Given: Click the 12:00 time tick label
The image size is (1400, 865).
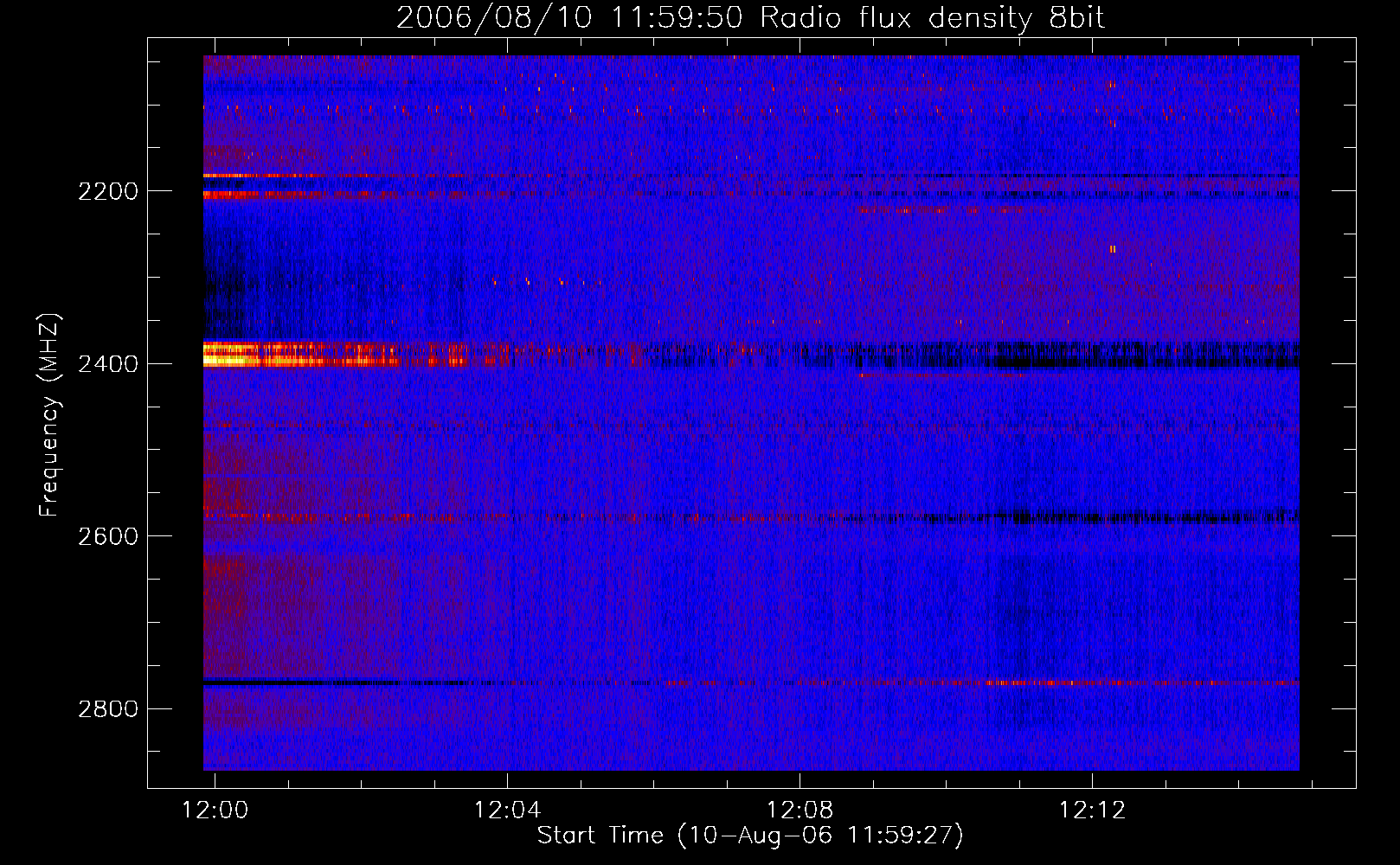Looking at the screenshot, I should pyautogui.click(x=215, y=810).
